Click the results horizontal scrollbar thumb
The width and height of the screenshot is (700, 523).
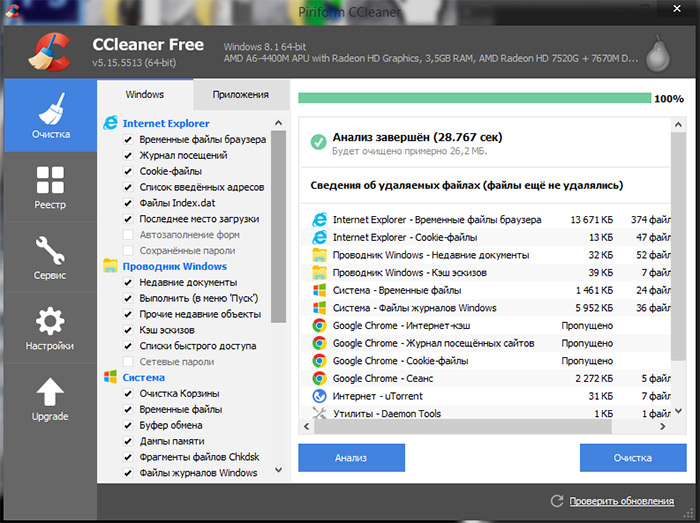[463, 426]
